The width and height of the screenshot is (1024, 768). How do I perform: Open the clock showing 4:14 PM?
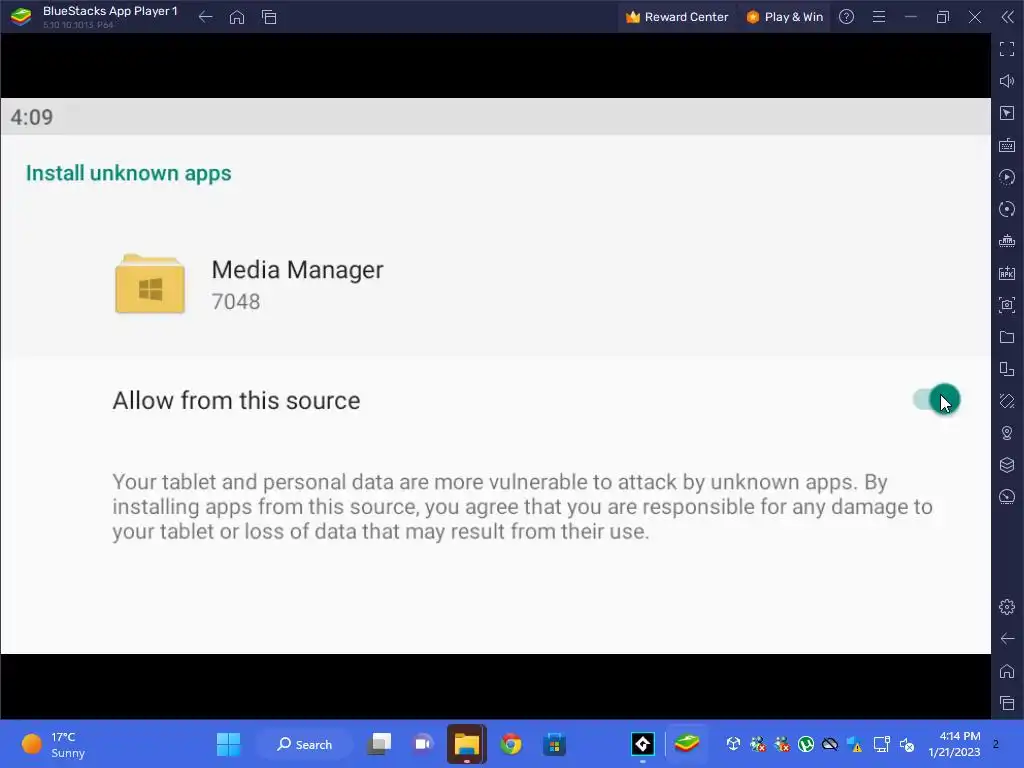[x=954, y=744]
